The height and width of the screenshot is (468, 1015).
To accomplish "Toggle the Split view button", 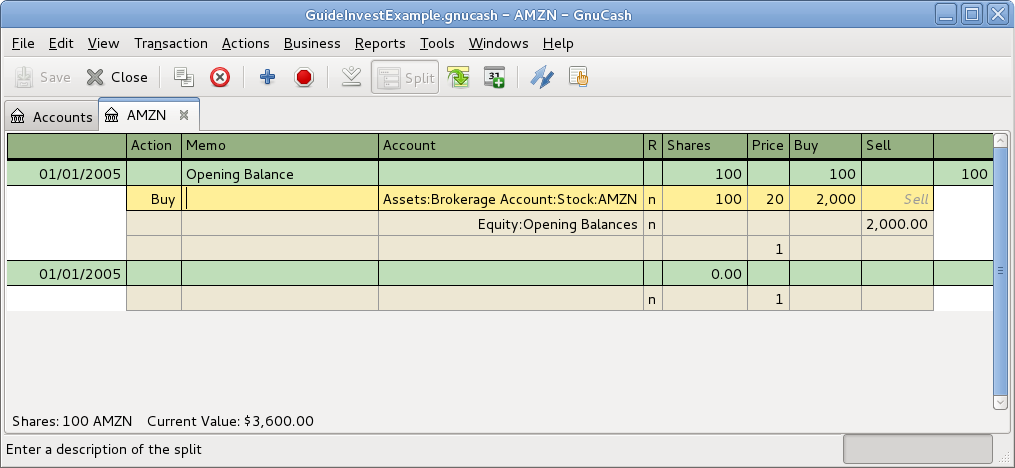I will [x=405, y=77].
